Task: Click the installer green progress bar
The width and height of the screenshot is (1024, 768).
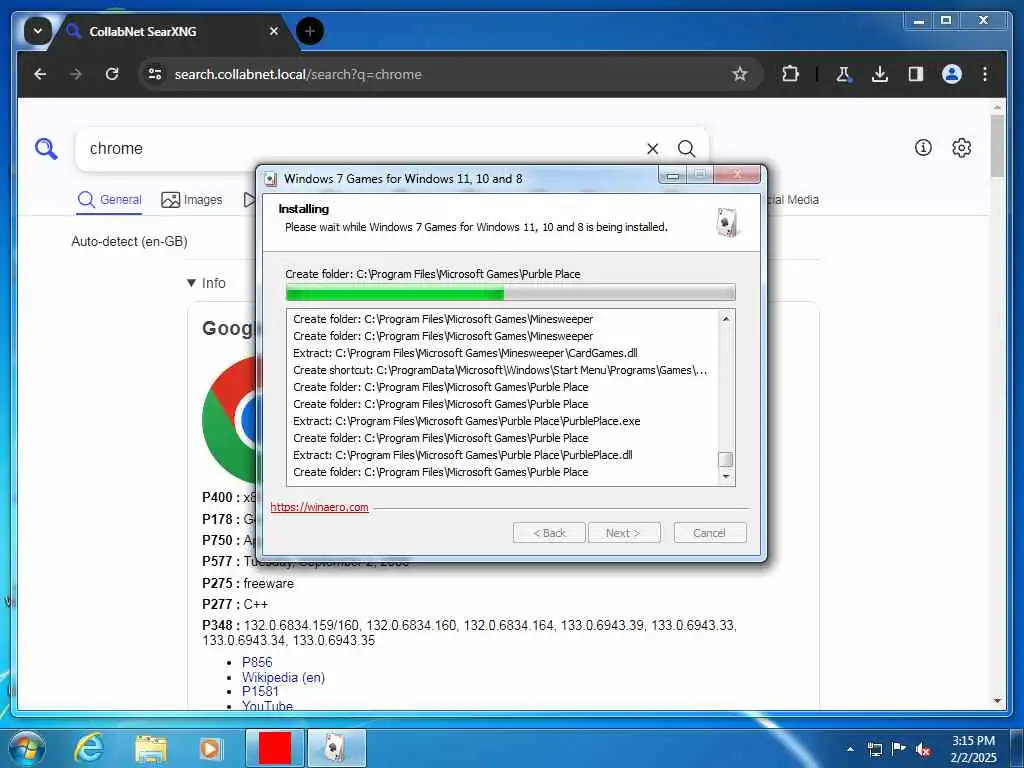Action: click(x=510, y=293)
